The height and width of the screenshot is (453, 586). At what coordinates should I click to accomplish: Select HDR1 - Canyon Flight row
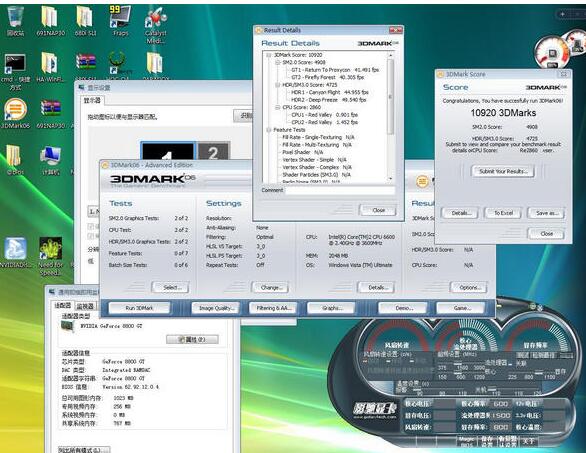click(330, 92)
